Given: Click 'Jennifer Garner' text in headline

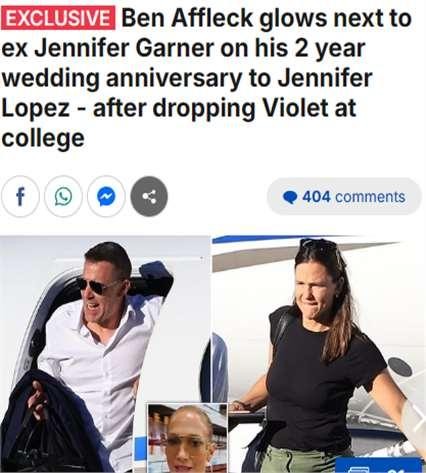Looking at the screenshot, I should coord(124,48).
